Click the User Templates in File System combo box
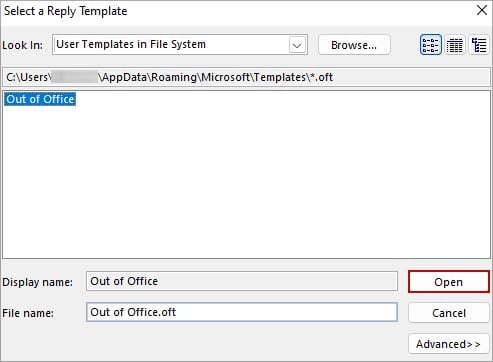Image resolution: width=493 pixels, height=362 pixels. pyautogui.click(x=180, y=44)
